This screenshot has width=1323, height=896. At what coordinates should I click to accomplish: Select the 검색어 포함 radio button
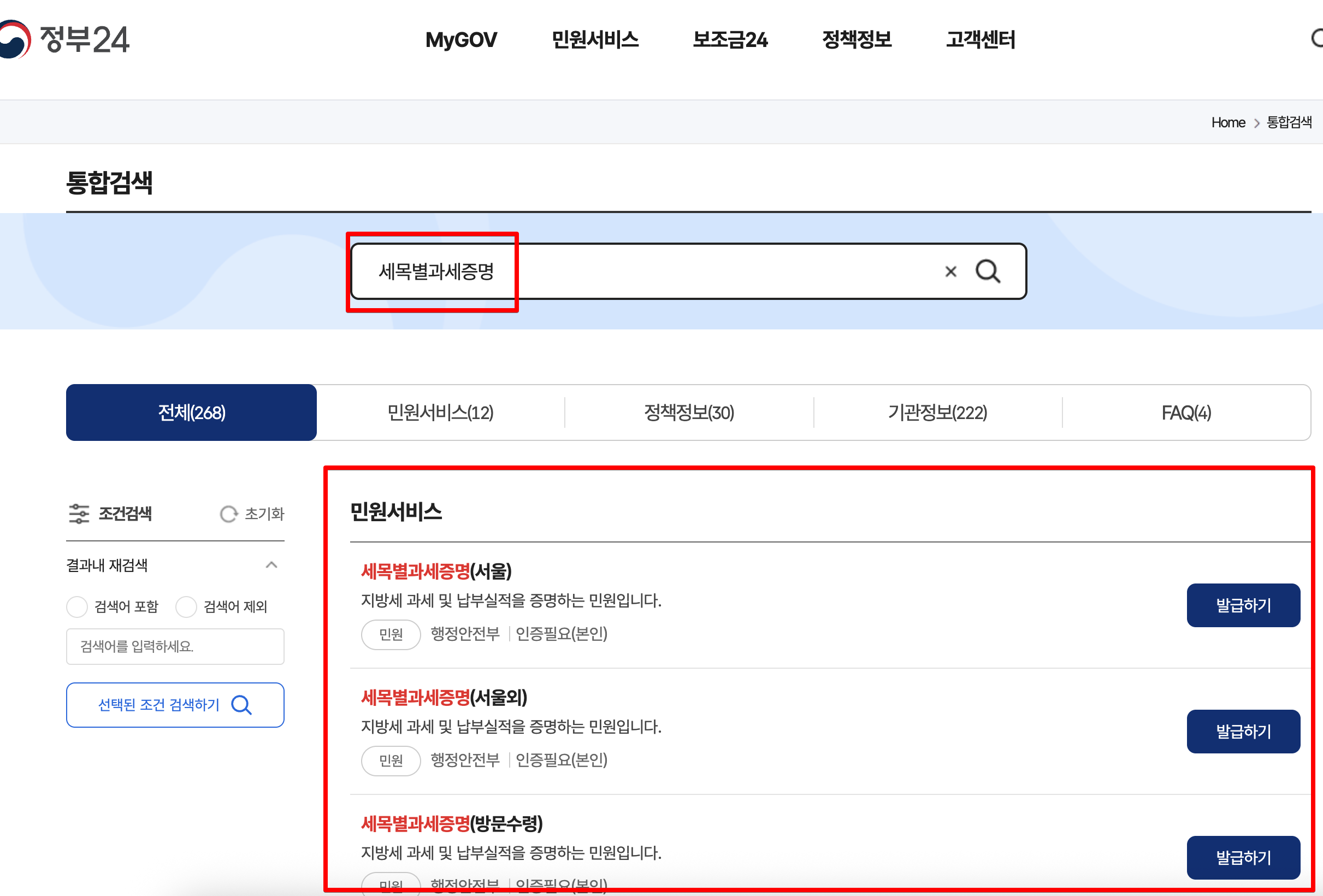77,607
